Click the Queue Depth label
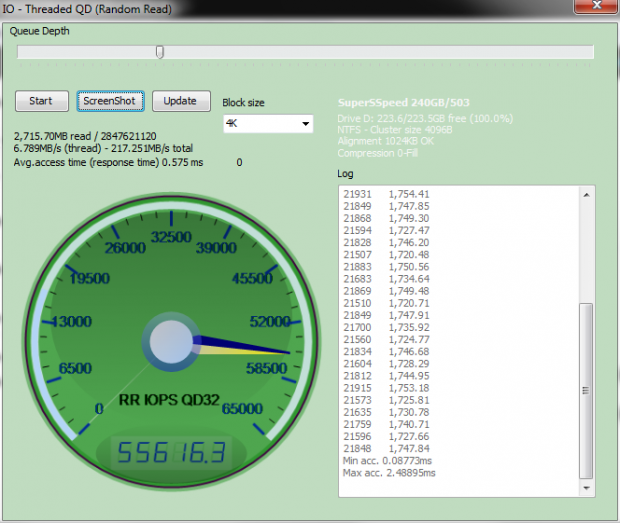This screenshot has width=620, height=523. [40, 31]
